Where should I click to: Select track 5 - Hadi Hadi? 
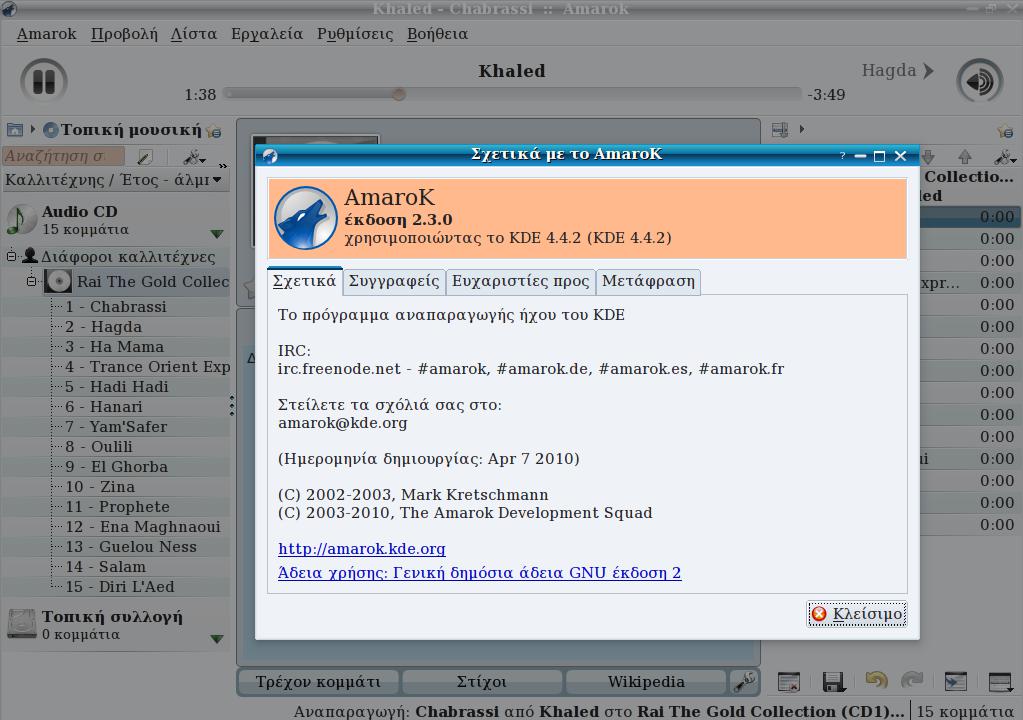116,387
